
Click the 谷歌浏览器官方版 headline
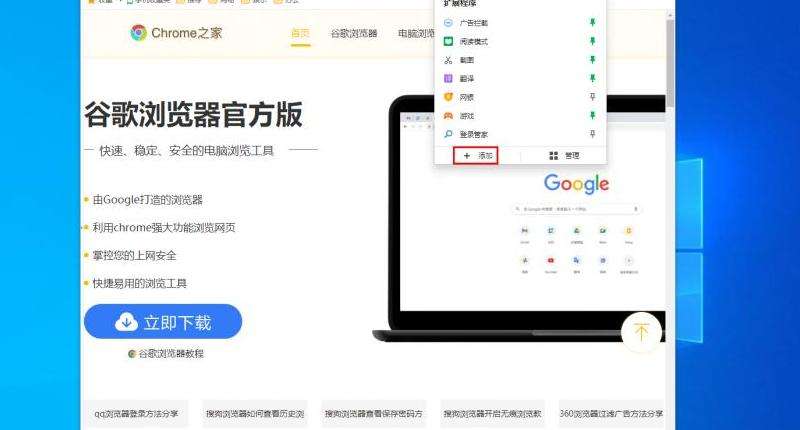point(193,114)
